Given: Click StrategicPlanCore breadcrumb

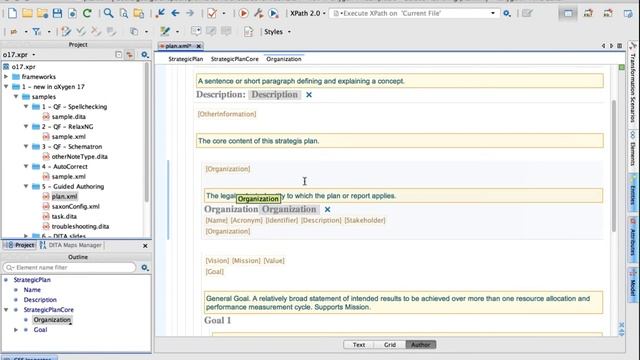Looking at the screenshot, I should point(235,59).
